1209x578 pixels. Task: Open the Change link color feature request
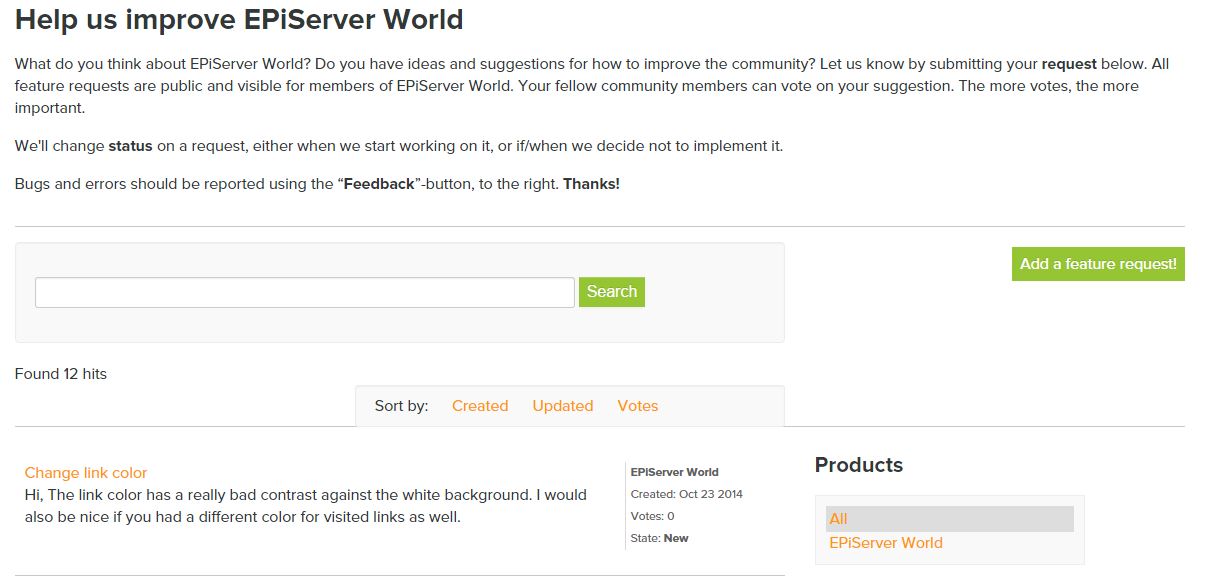click(x=86, y=472)
